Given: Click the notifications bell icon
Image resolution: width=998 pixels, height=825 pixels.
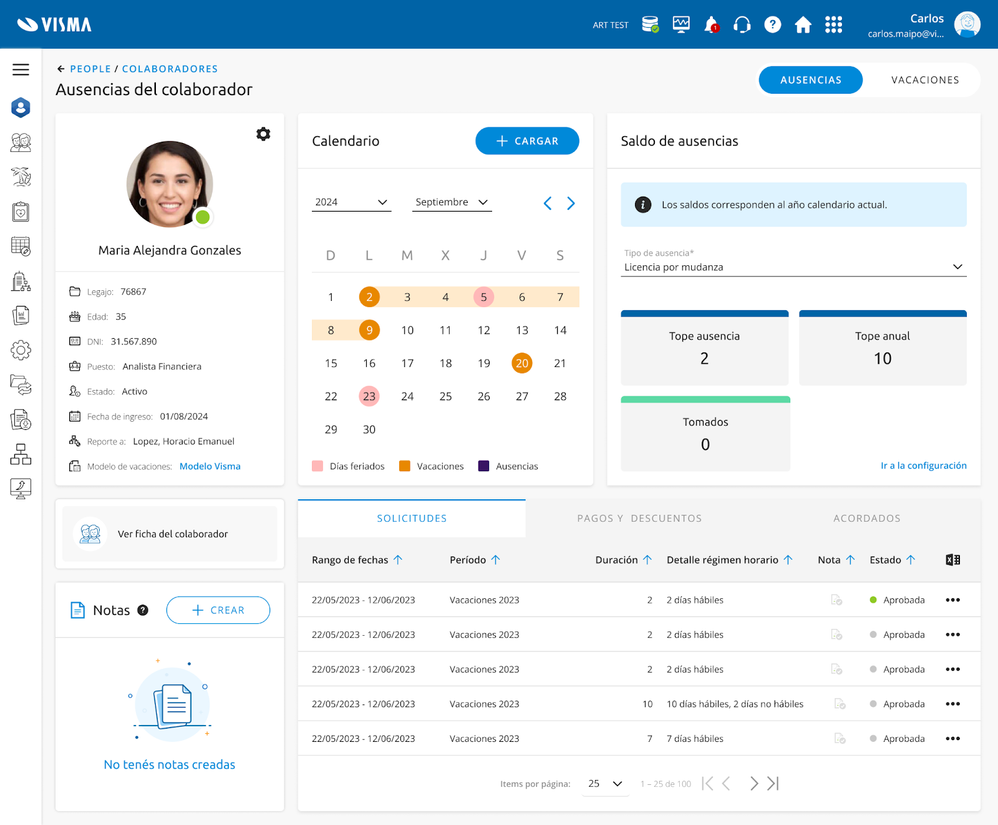Looking at the screenshot, I should 711,25.
